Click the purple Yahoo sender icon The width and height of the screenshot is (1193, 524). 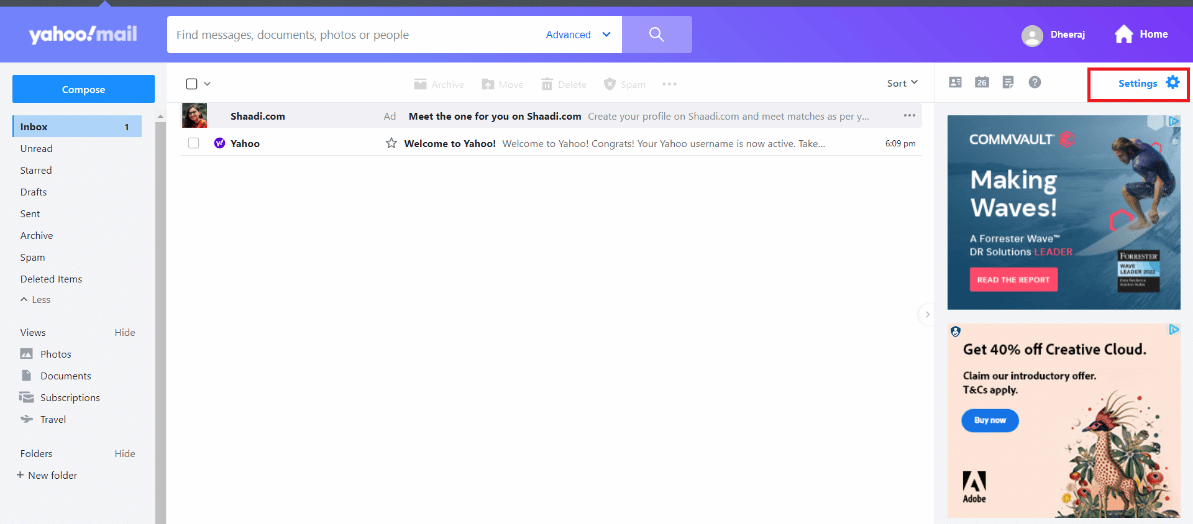click(220, 143)
